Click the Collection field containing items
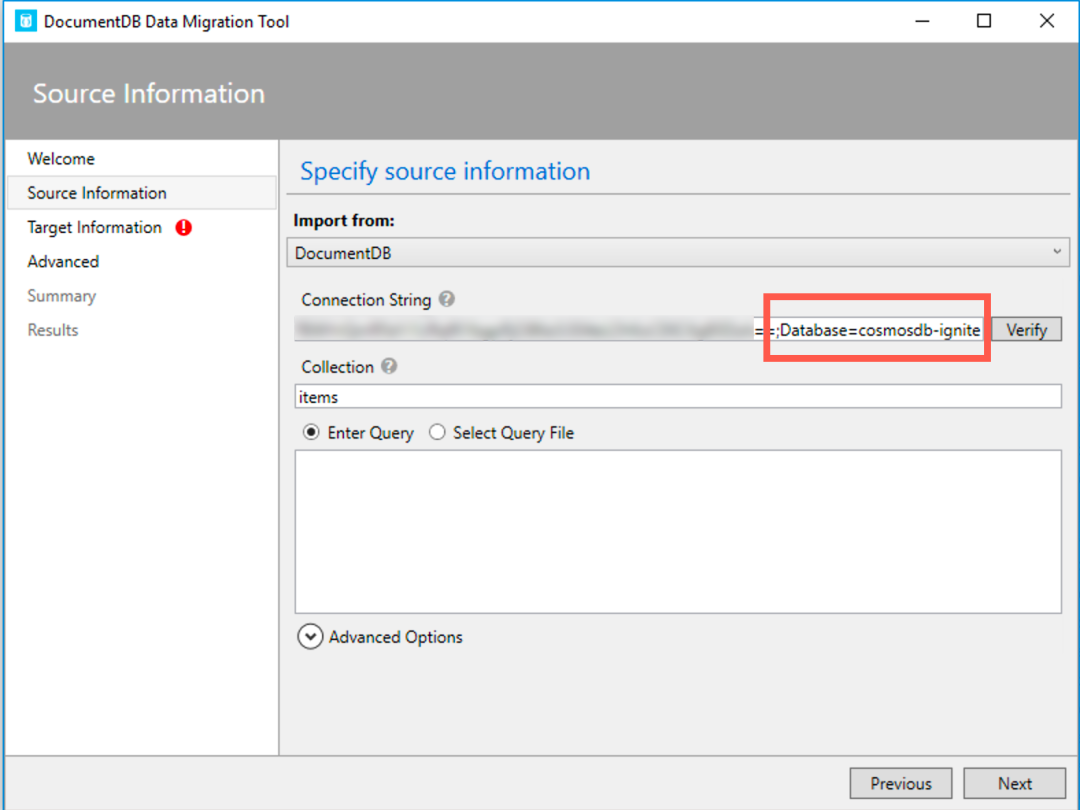 678,397
